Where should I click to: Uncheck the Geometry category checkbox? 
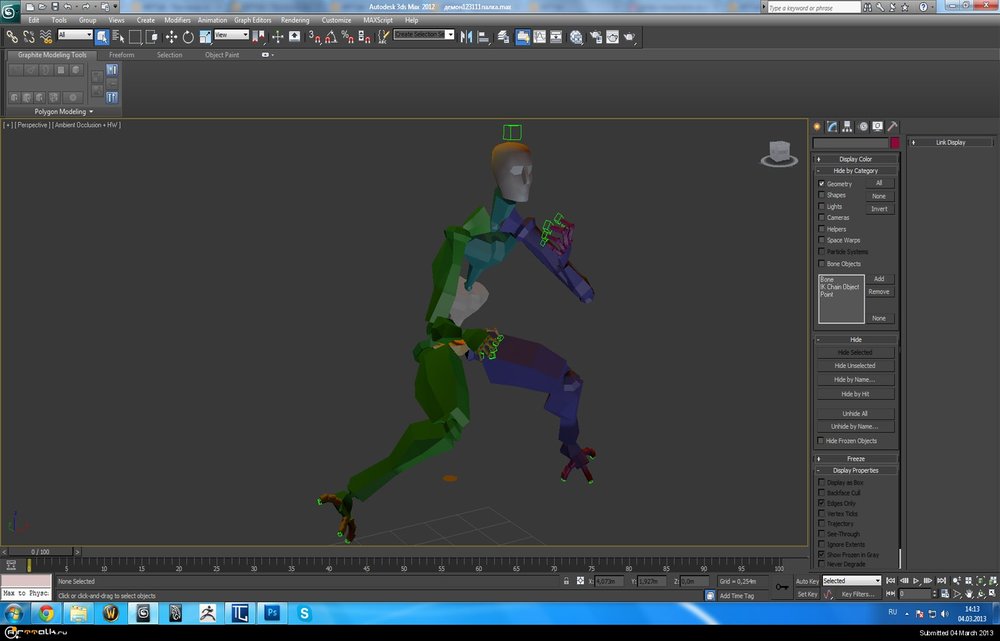(x=822, y=184)
